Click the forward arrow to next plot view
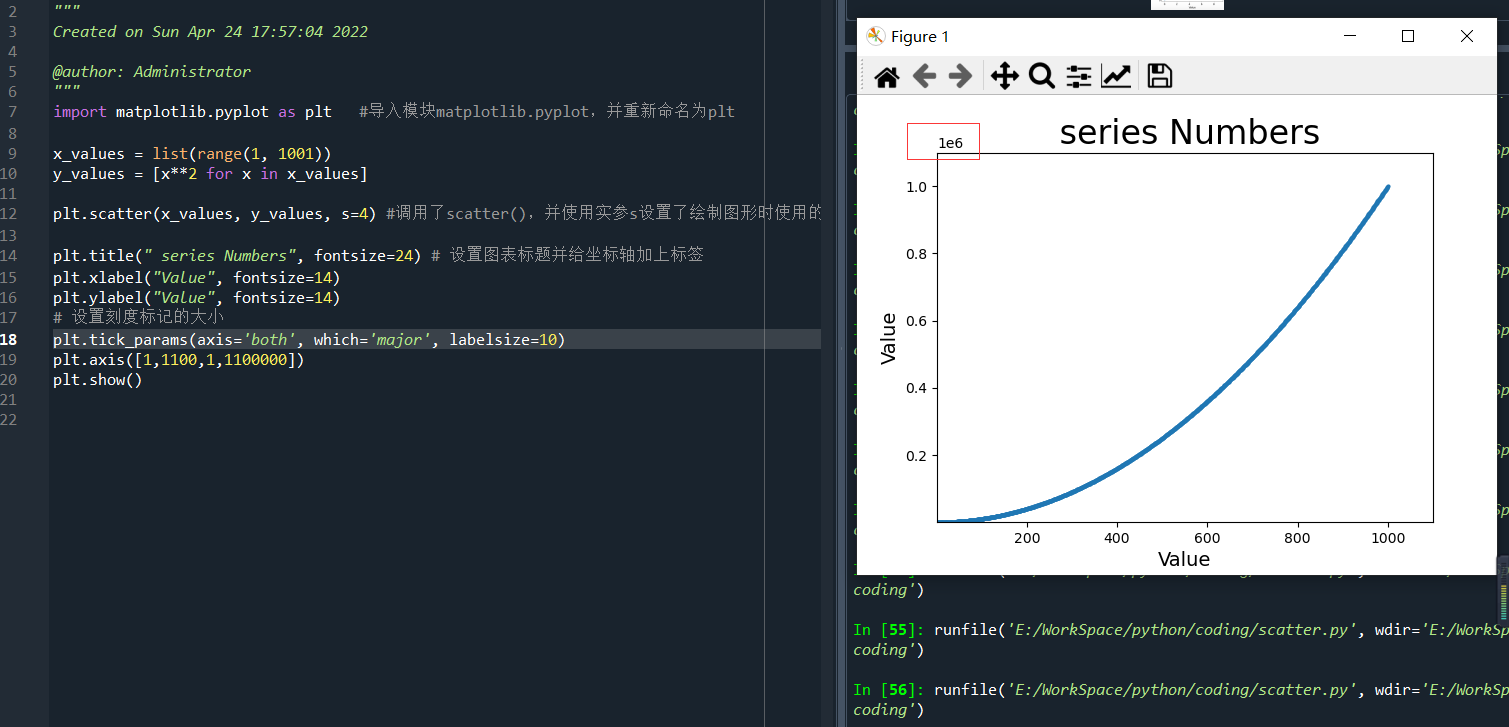The height and width of the screenshot is (727, 1509). coord(962,75)
